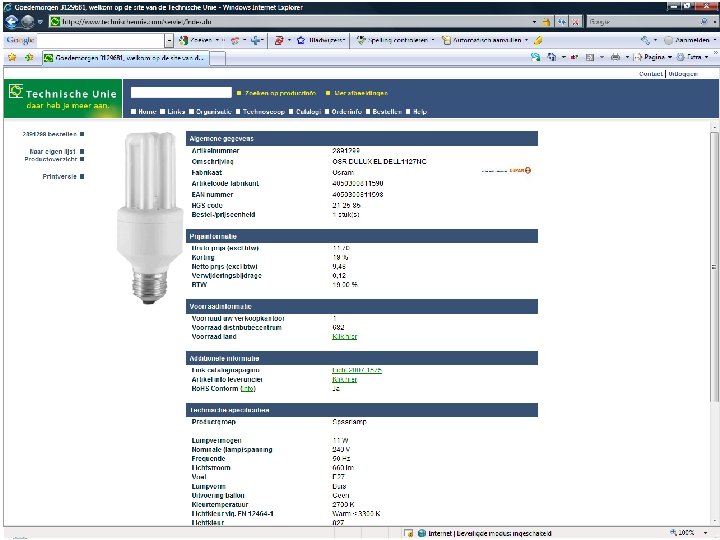Open the Pagina menu
Screen dimensions: 720x540
pos(654,57)
